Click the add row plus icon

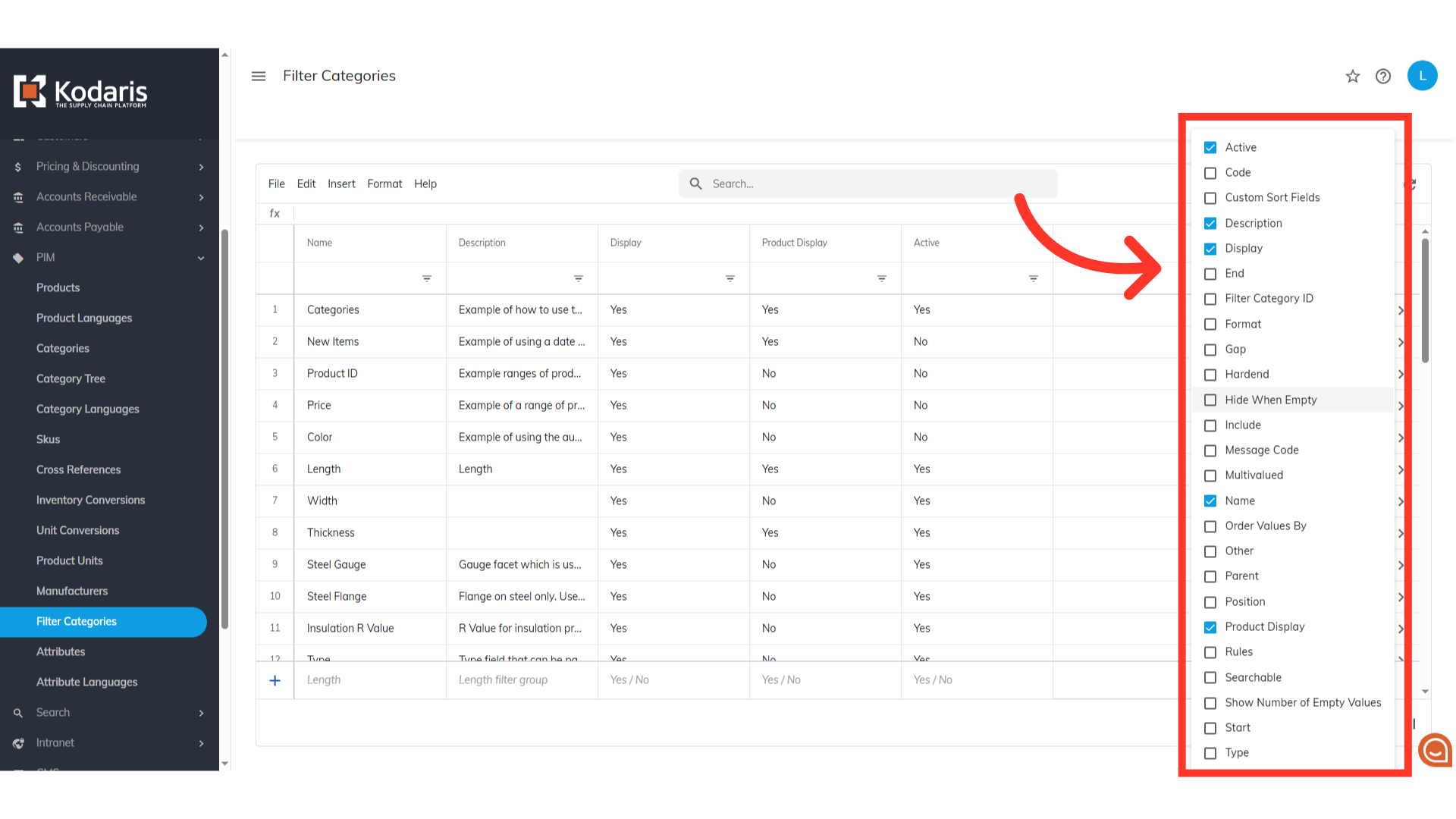pos(275,680)
